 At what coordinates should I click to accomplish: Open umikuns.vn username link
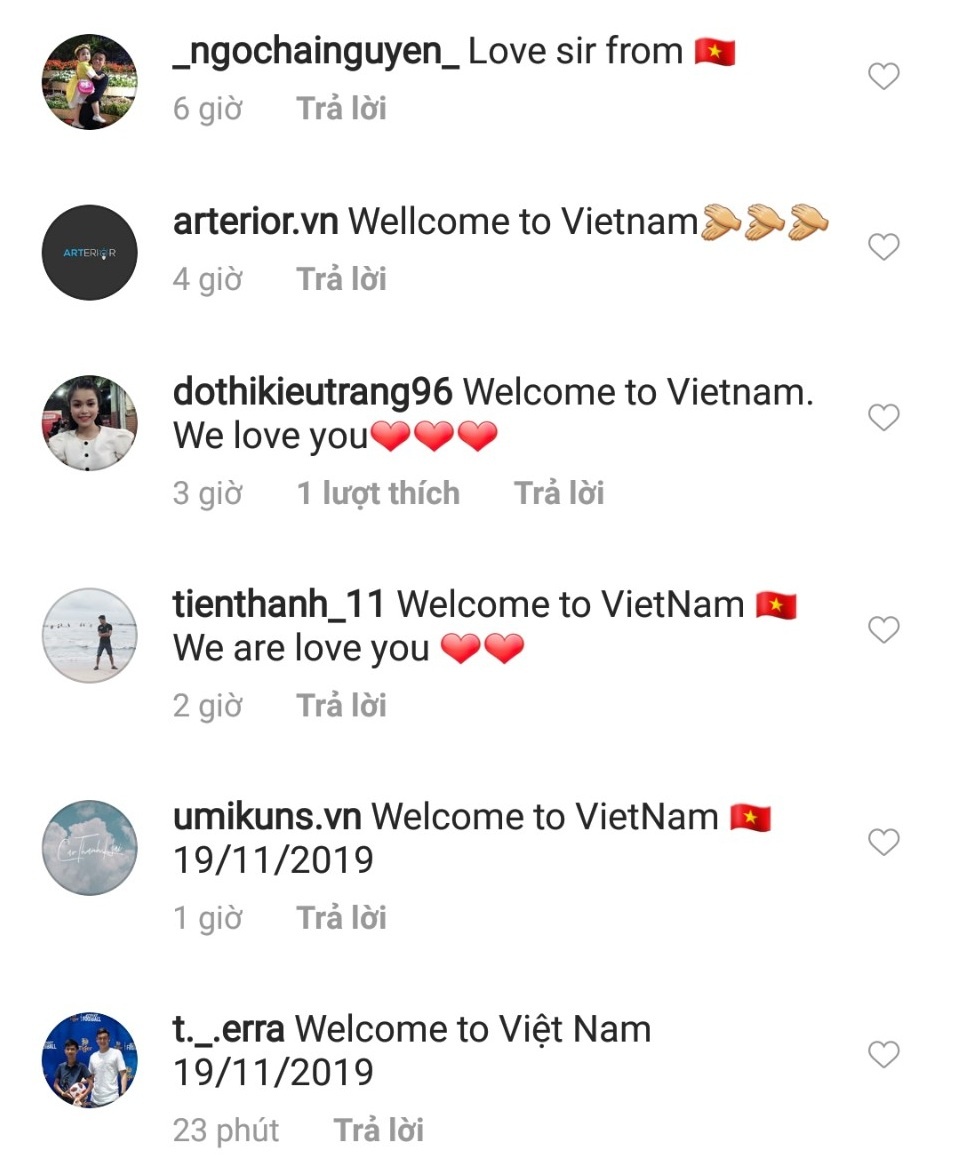tap(267, 816)
